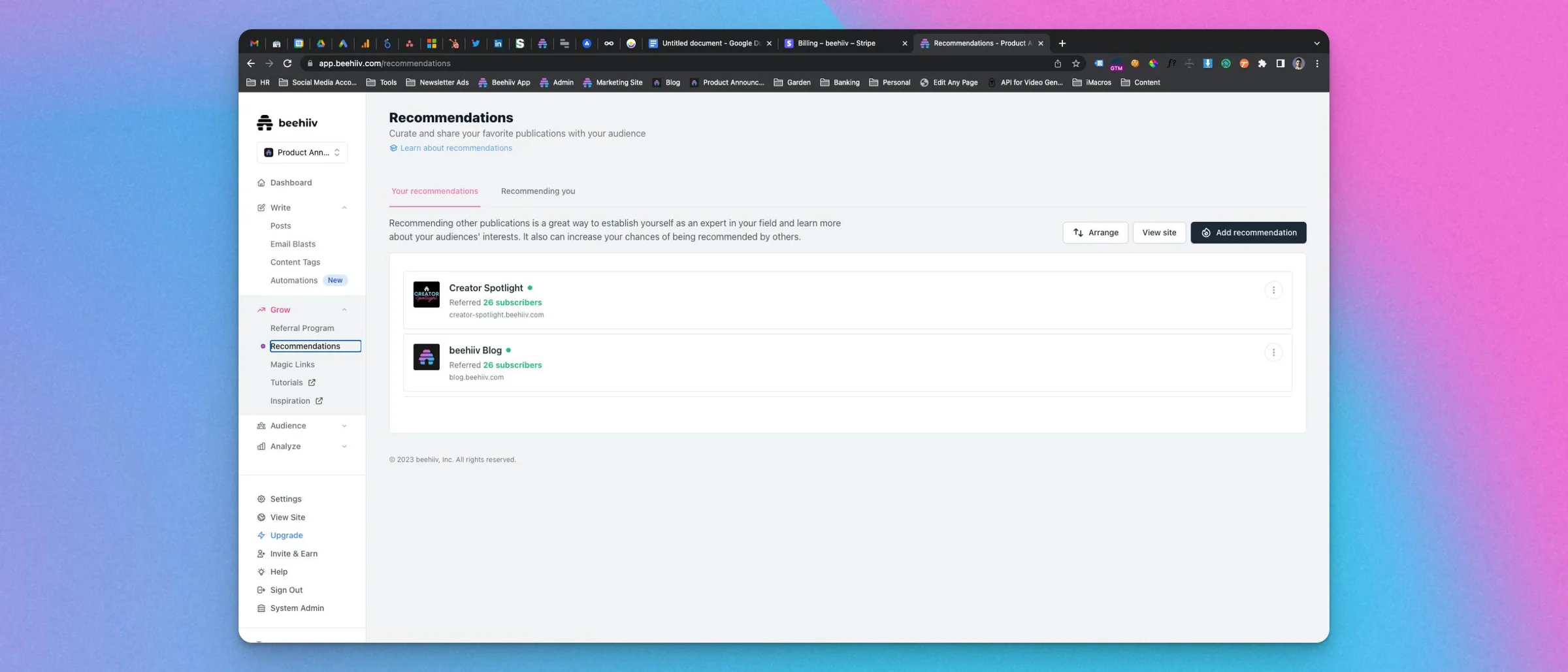Open the LinkedIn pinned tab
The image size is (1568, 672).
[498, 43]
